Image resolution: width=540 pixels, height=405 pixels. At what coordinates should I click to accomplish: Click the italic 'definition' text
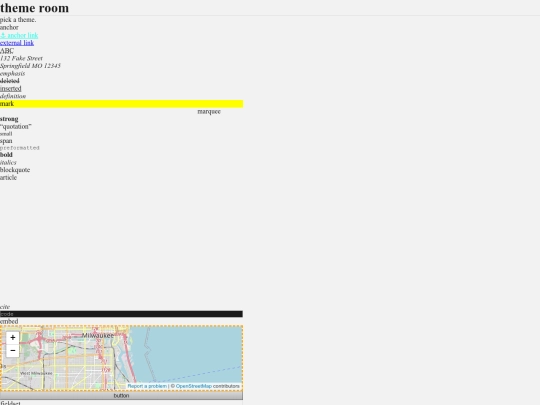[13, 96]
